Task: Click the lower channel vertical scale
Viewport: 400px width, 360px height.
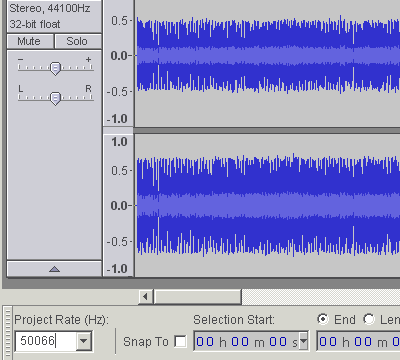Action: (118, 205)
